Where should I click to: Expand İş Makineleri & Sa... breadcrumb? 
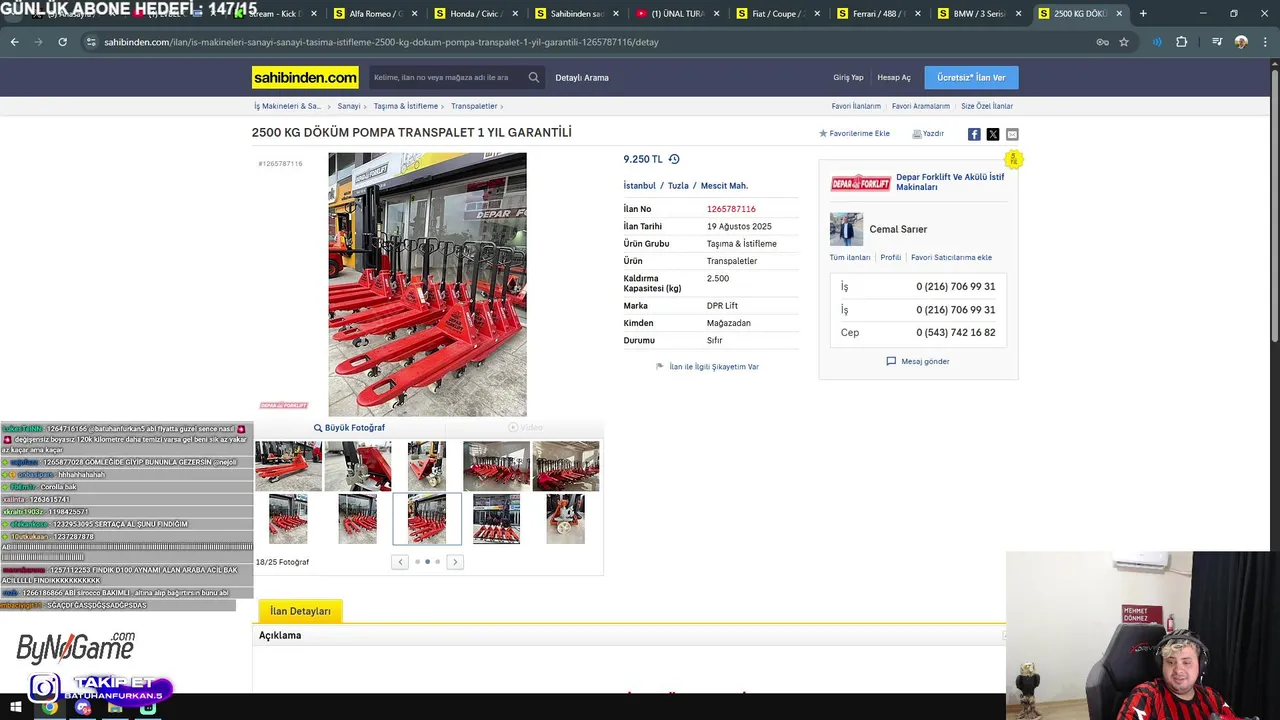[327, 106]
